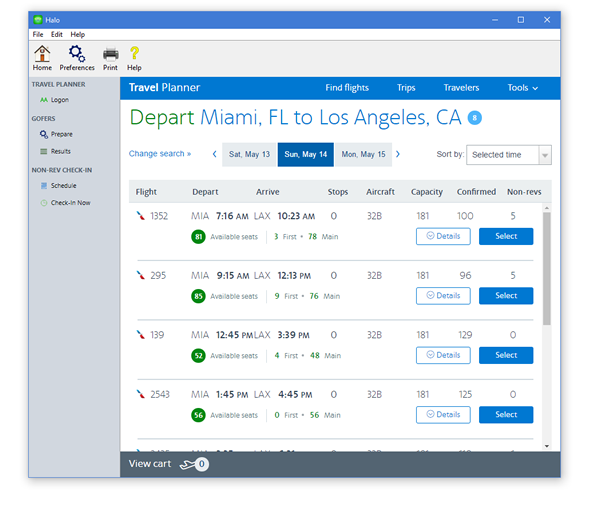600x506 pixels.
Task: Click Change search link
Action: click(160, 154)
